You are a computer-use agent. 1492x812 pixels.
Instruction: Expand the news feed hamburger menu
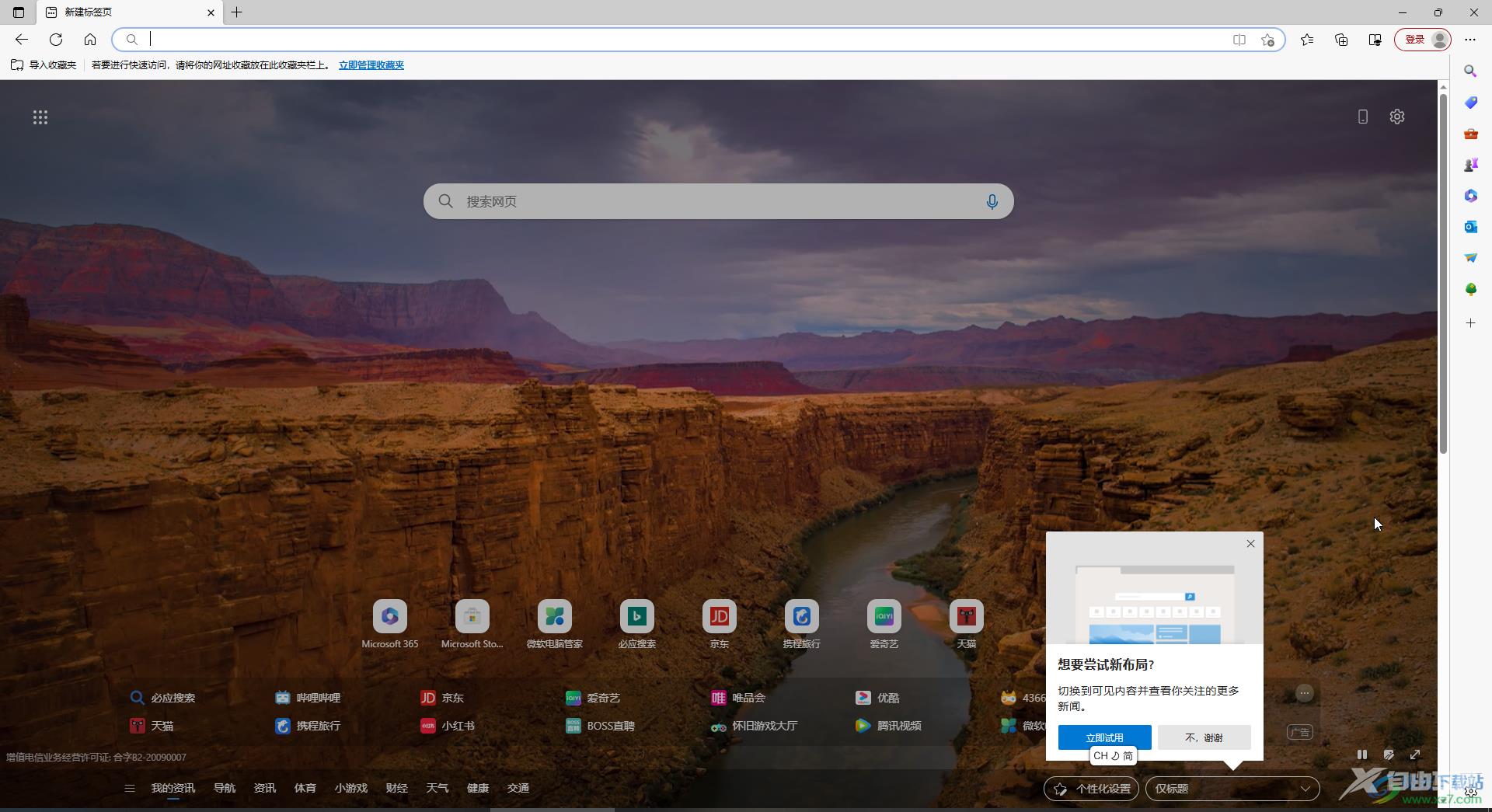click(130, 789)
